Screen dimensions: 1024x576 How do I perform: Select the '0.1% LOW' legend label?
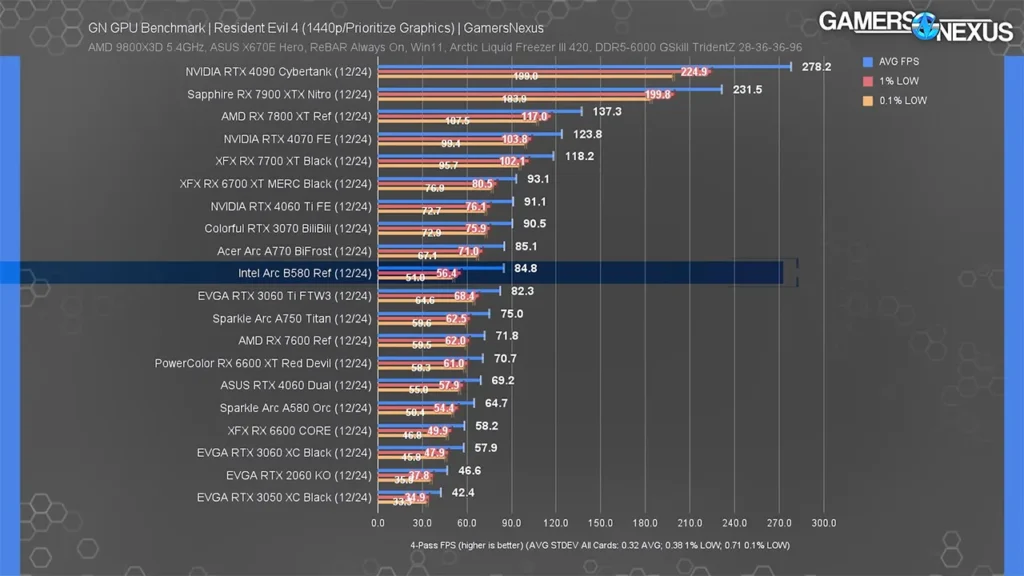[903, 101]
